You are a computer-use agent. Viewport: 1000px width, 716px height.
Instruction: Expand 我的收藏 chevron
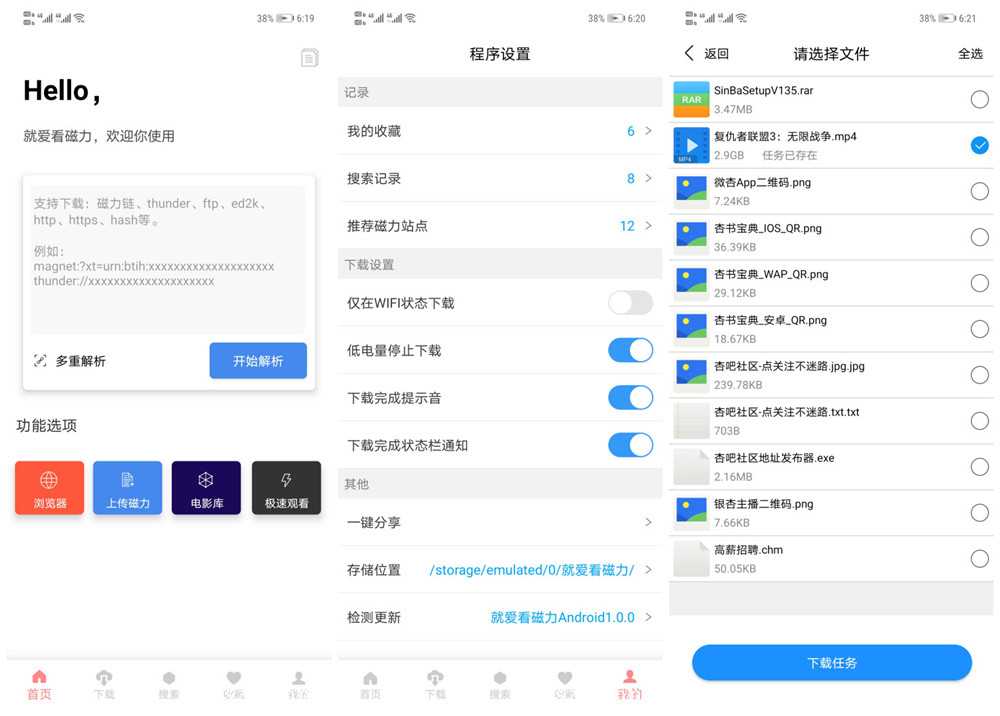tap(648, 131)
